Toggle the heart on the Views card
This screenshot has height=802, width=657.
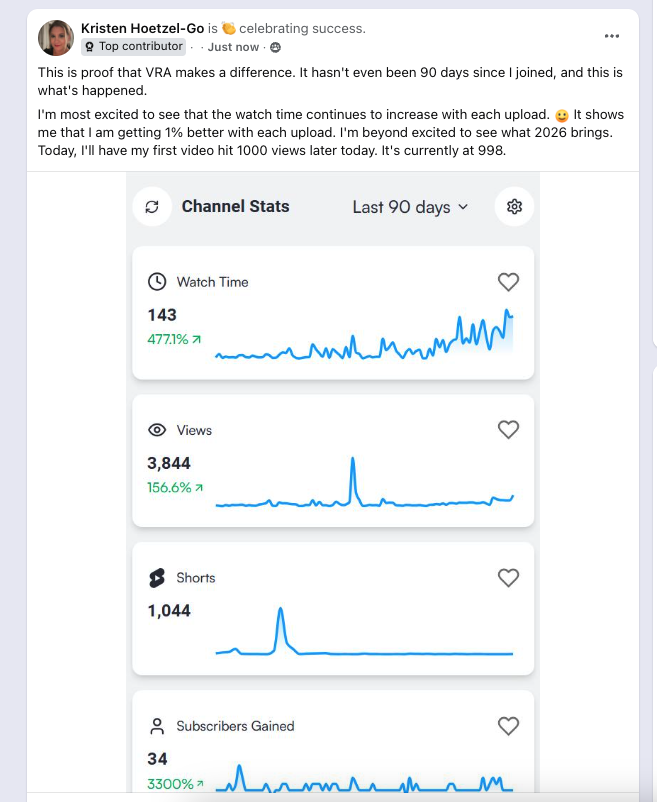point(508,430)
